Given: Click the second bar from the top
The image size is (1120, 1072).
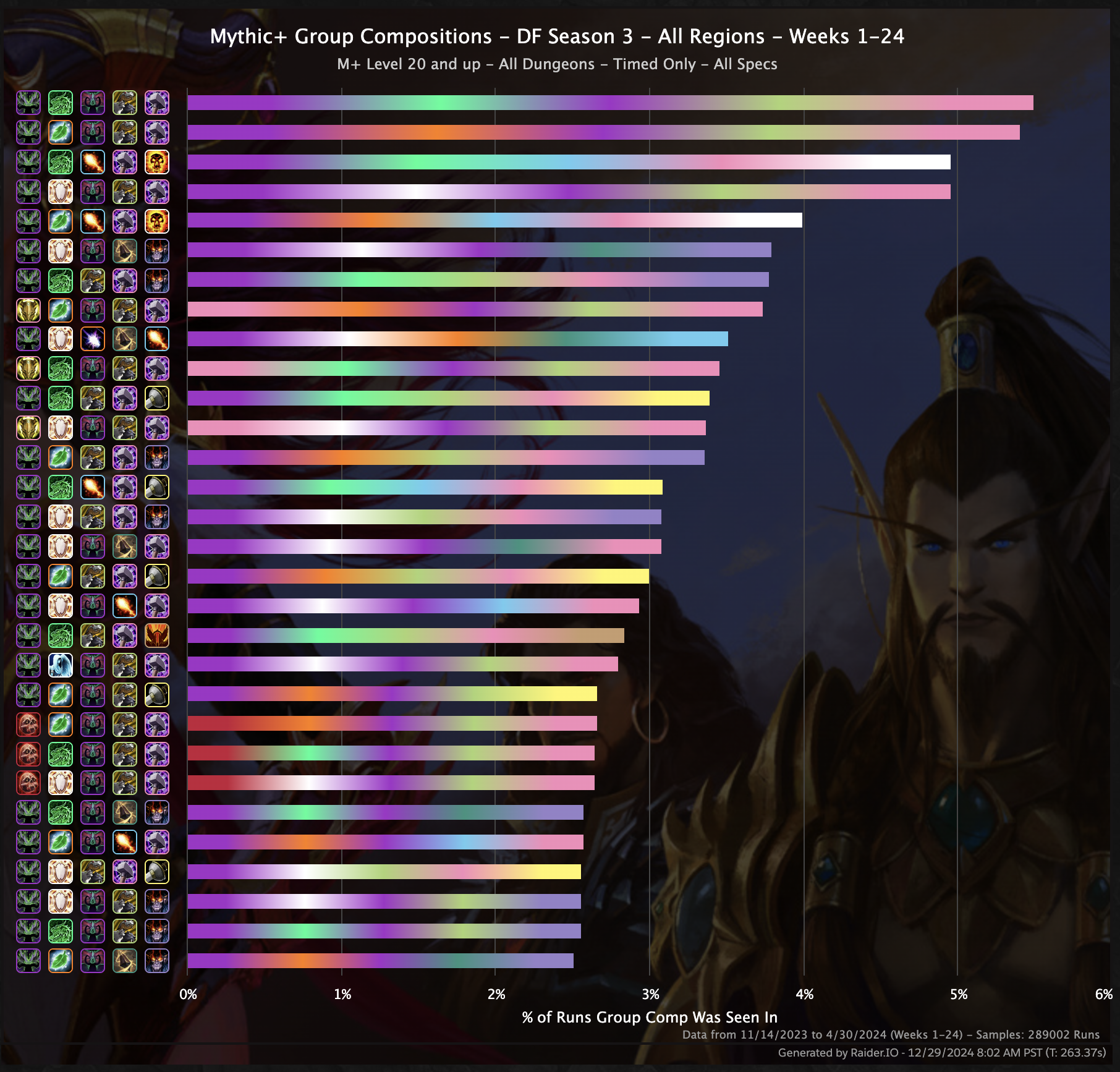Looking at the screenshot, I should tap(604, 132).
